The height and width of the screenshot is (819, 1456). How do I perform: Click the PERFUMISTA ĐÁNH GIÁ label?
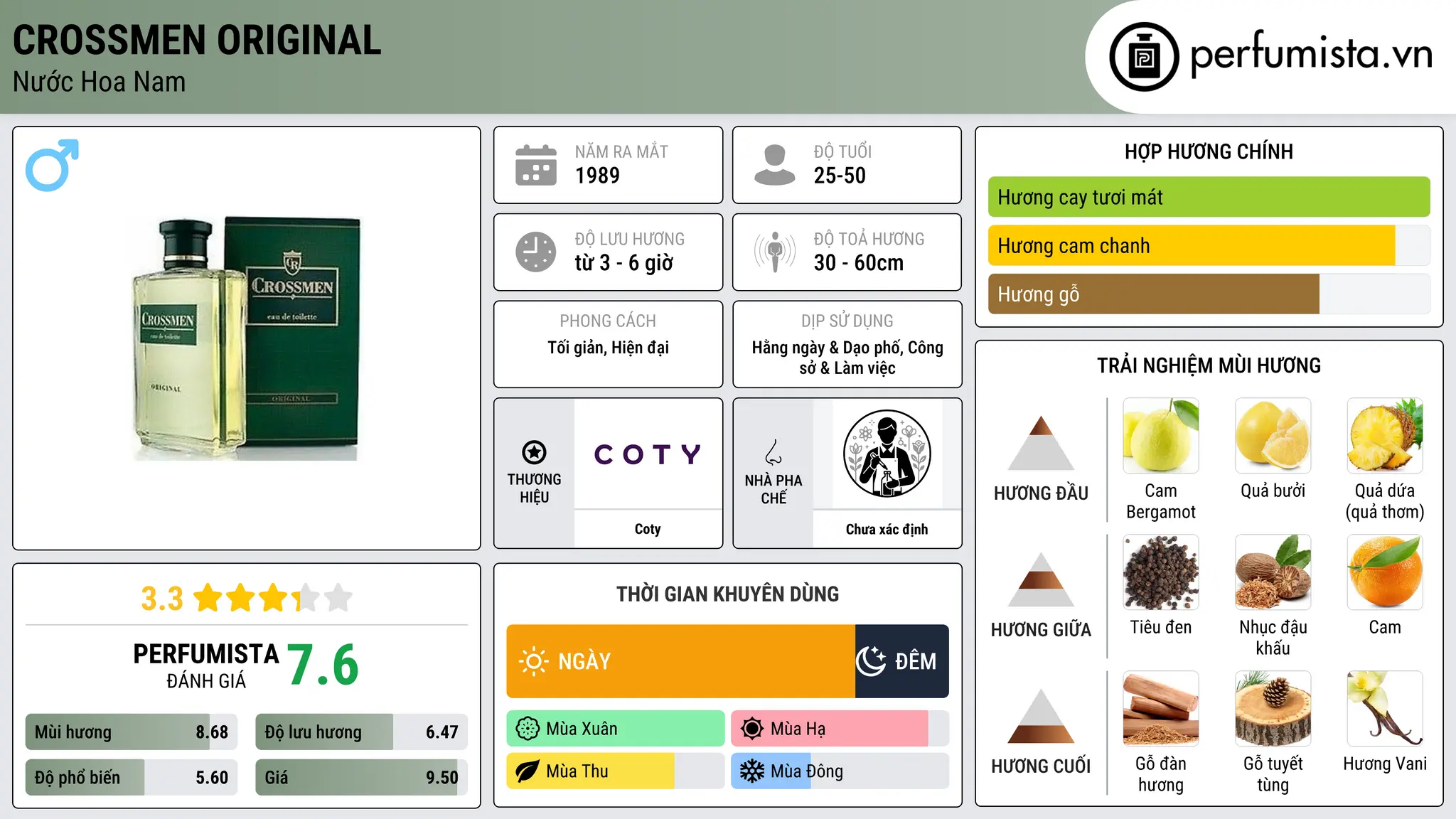click(x=206, y=665)
